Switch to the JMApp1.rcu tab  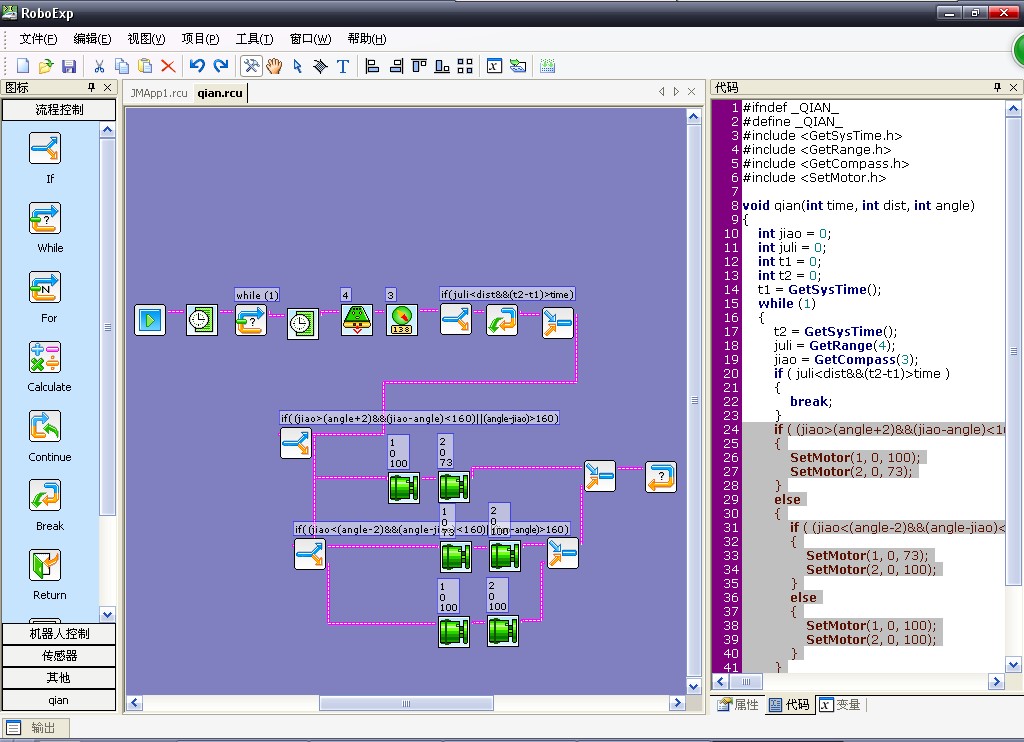pos(159,93)
